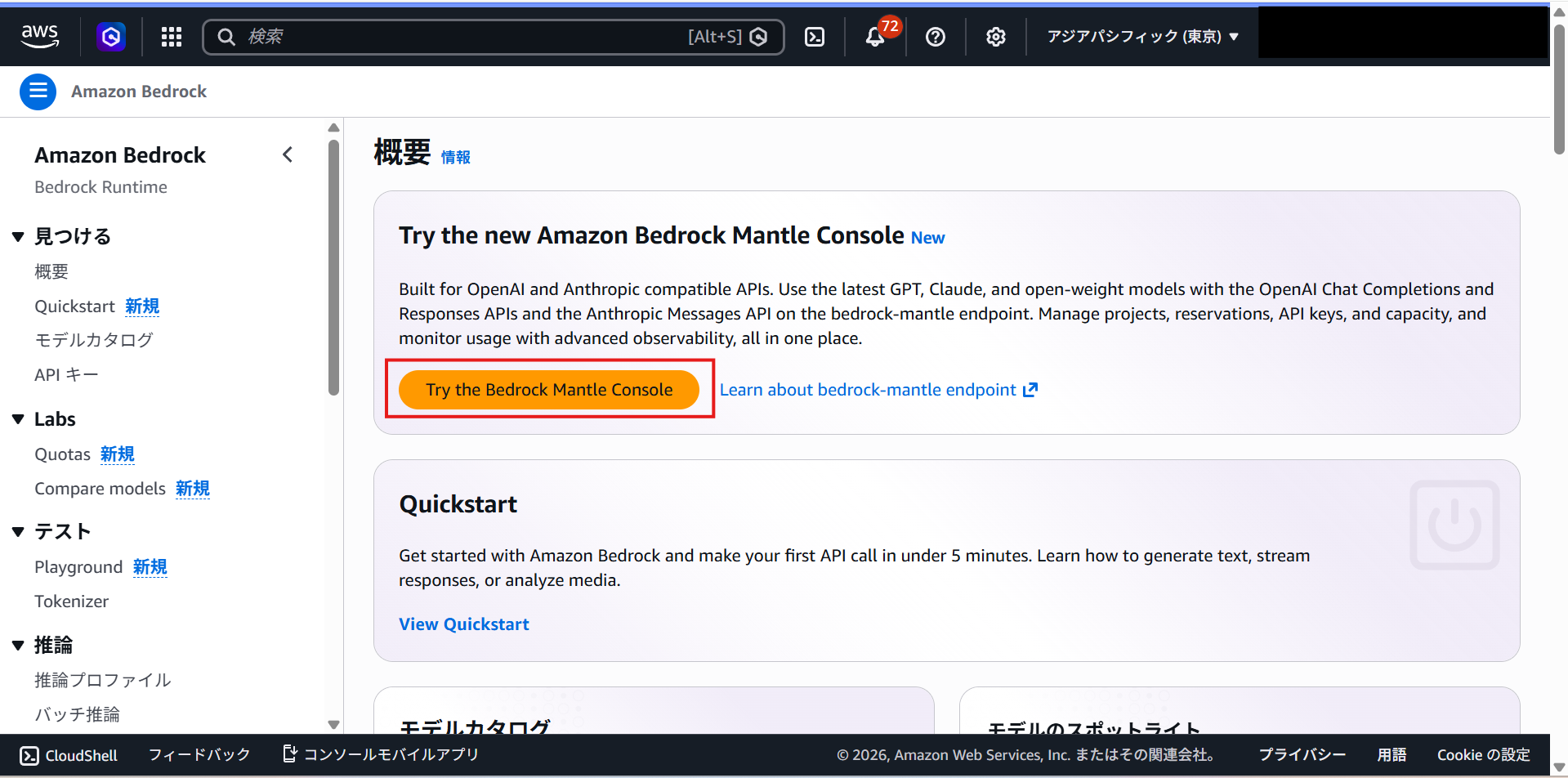Click the sidebar scroll down arrow
The width and height of the screenshot is (1568, 778).
(333, 725)
